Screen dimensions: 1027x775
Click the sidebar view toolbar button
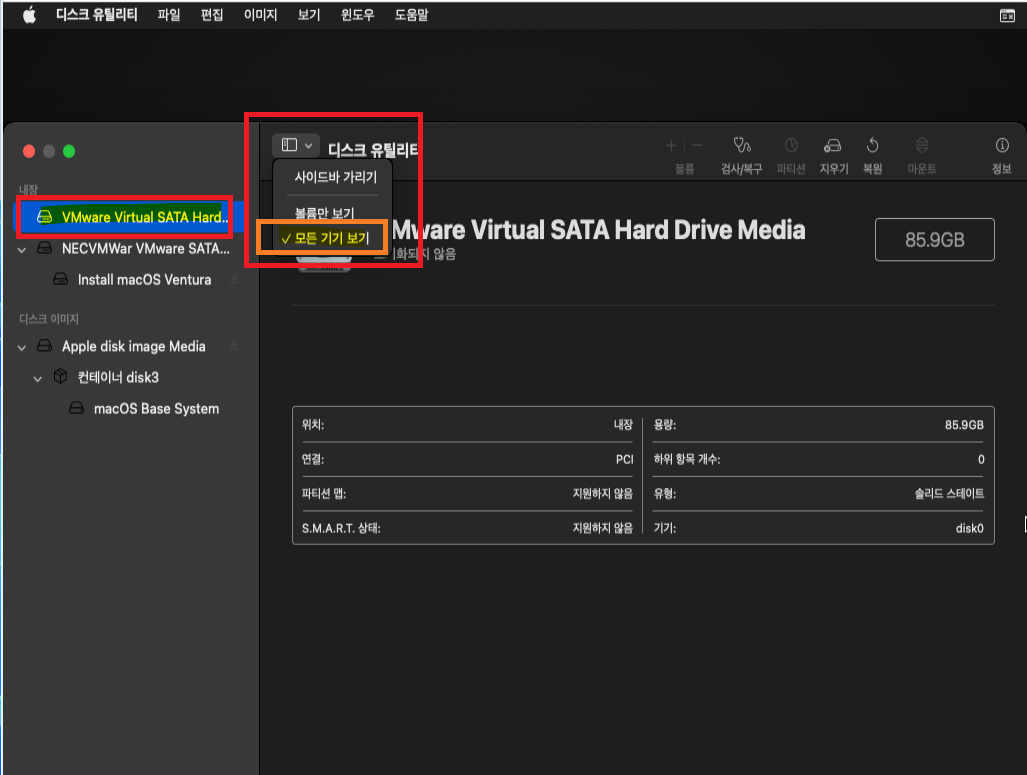289,145
